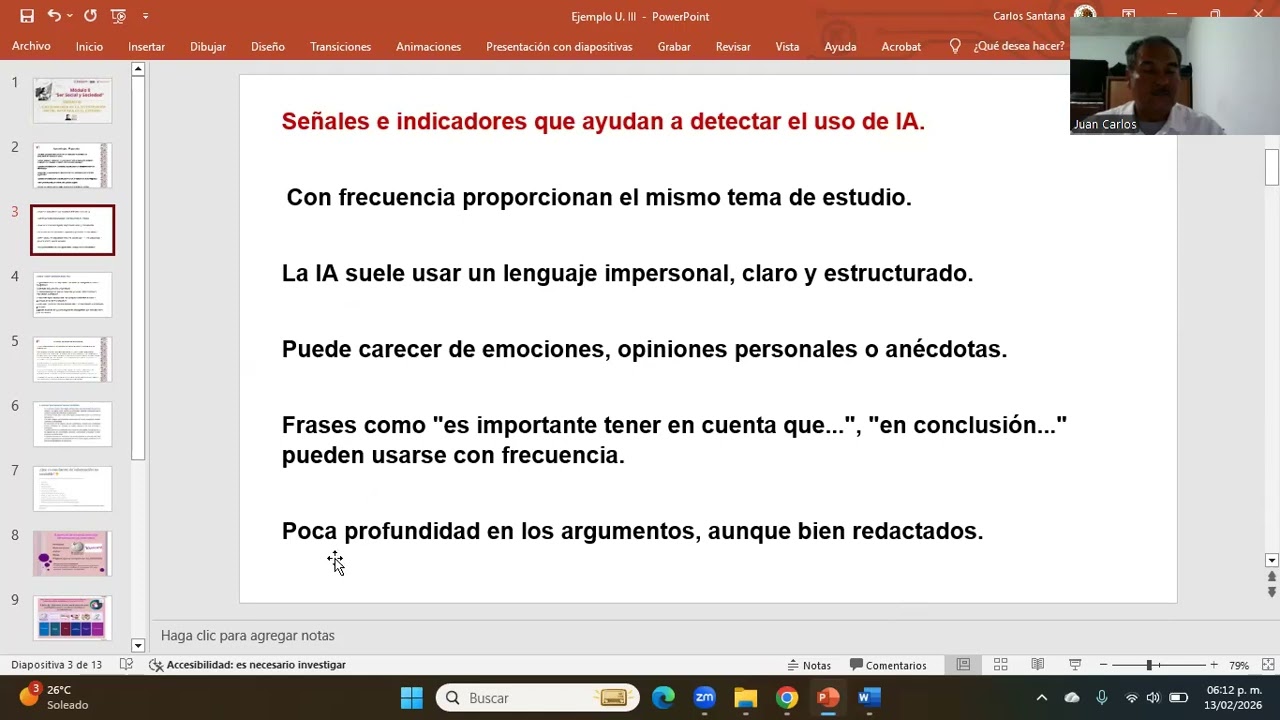1280x720 pixels.
Task: Open Google Chrome from taskbar
Action: coord(787,698)
